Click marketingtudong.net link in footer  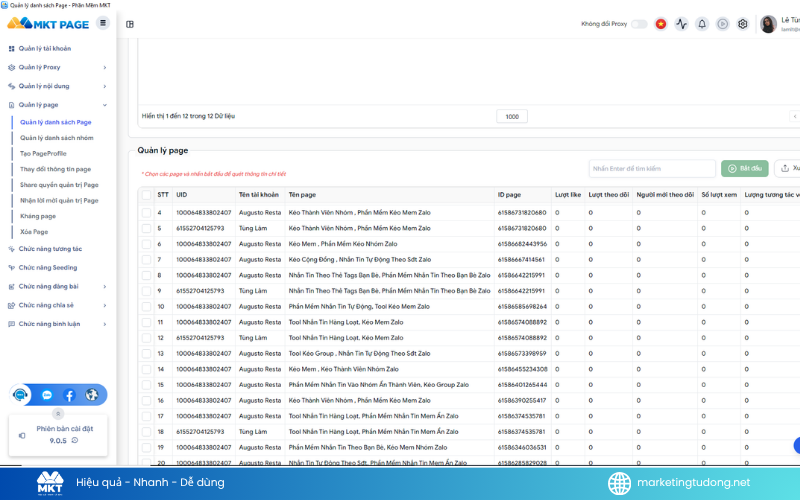point(693,483)
